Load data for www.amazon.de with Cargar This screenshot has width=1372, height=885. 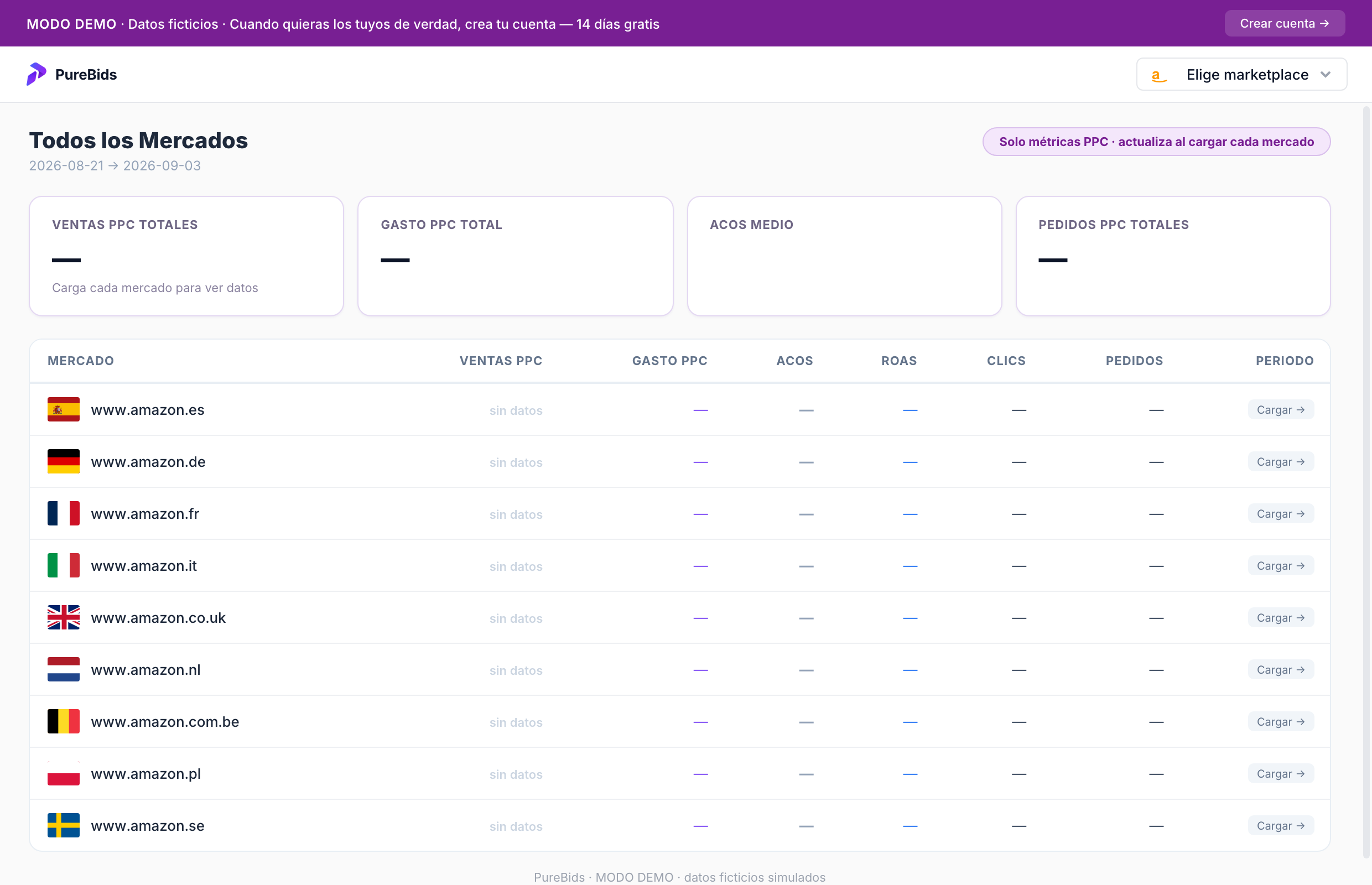click(1281, 461)
